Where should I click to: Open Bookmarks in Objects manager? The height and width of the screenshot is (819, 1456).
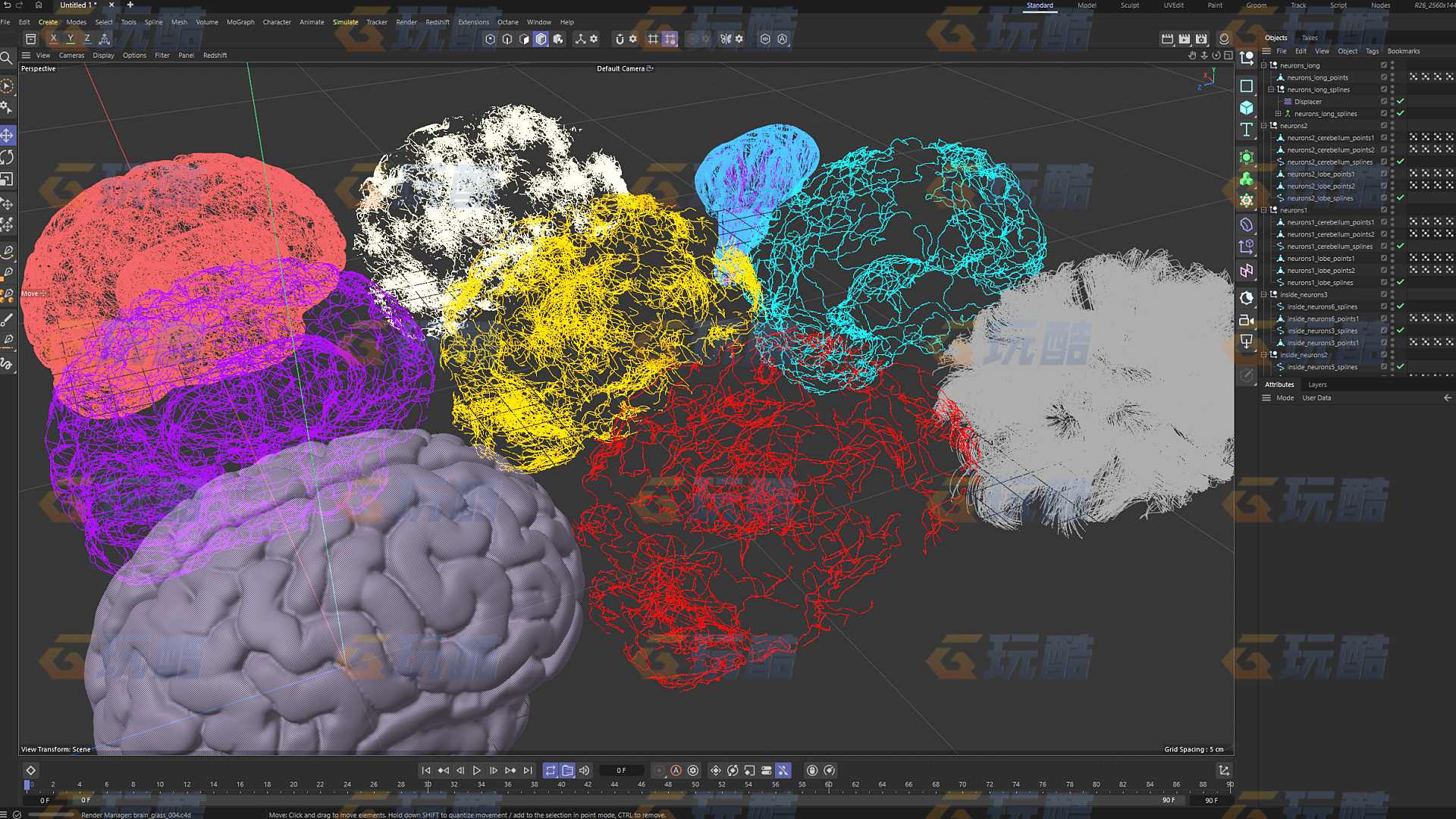(1403, 52)
